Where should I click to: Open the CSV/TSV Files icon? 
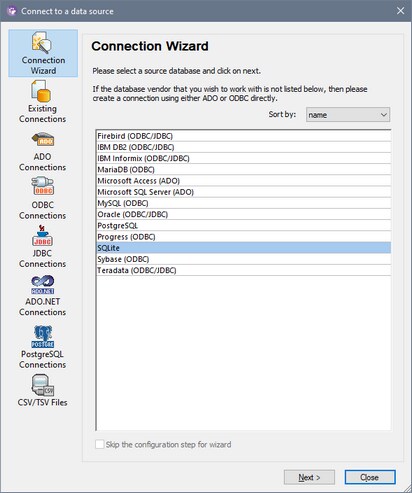click(x=42, y=390)
